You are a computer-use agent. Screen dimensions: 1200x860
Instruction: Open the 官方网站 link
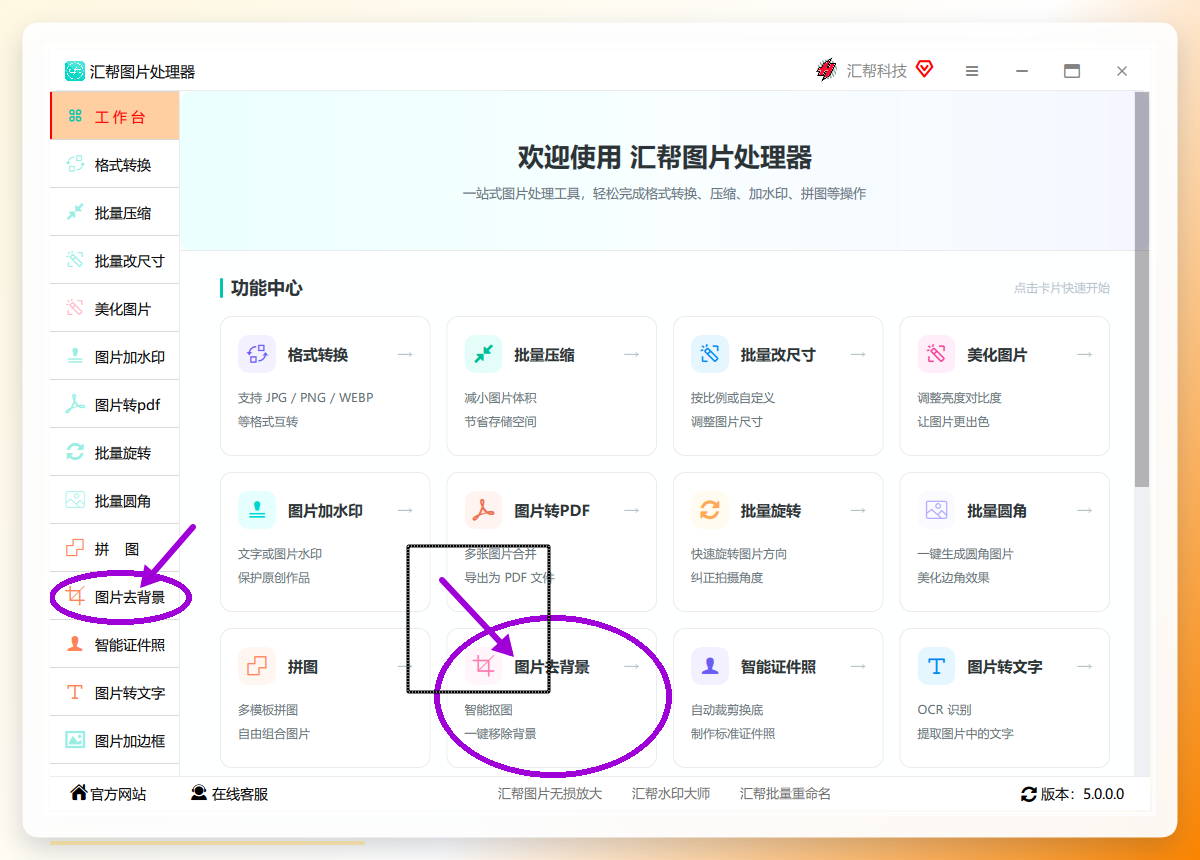tap(108, 794)
